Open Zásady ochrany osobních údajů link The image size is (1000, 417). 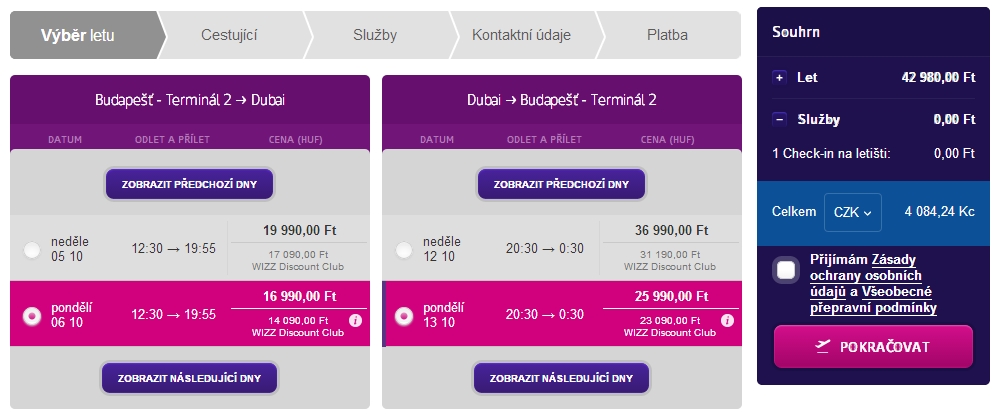tap(864, 275)
